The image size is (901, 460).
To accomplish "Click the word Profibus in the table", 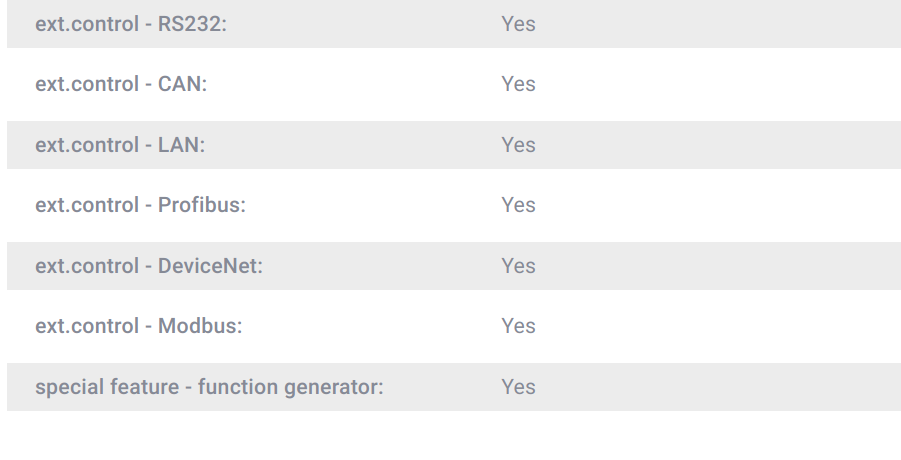I will click(x=200, y=205).
